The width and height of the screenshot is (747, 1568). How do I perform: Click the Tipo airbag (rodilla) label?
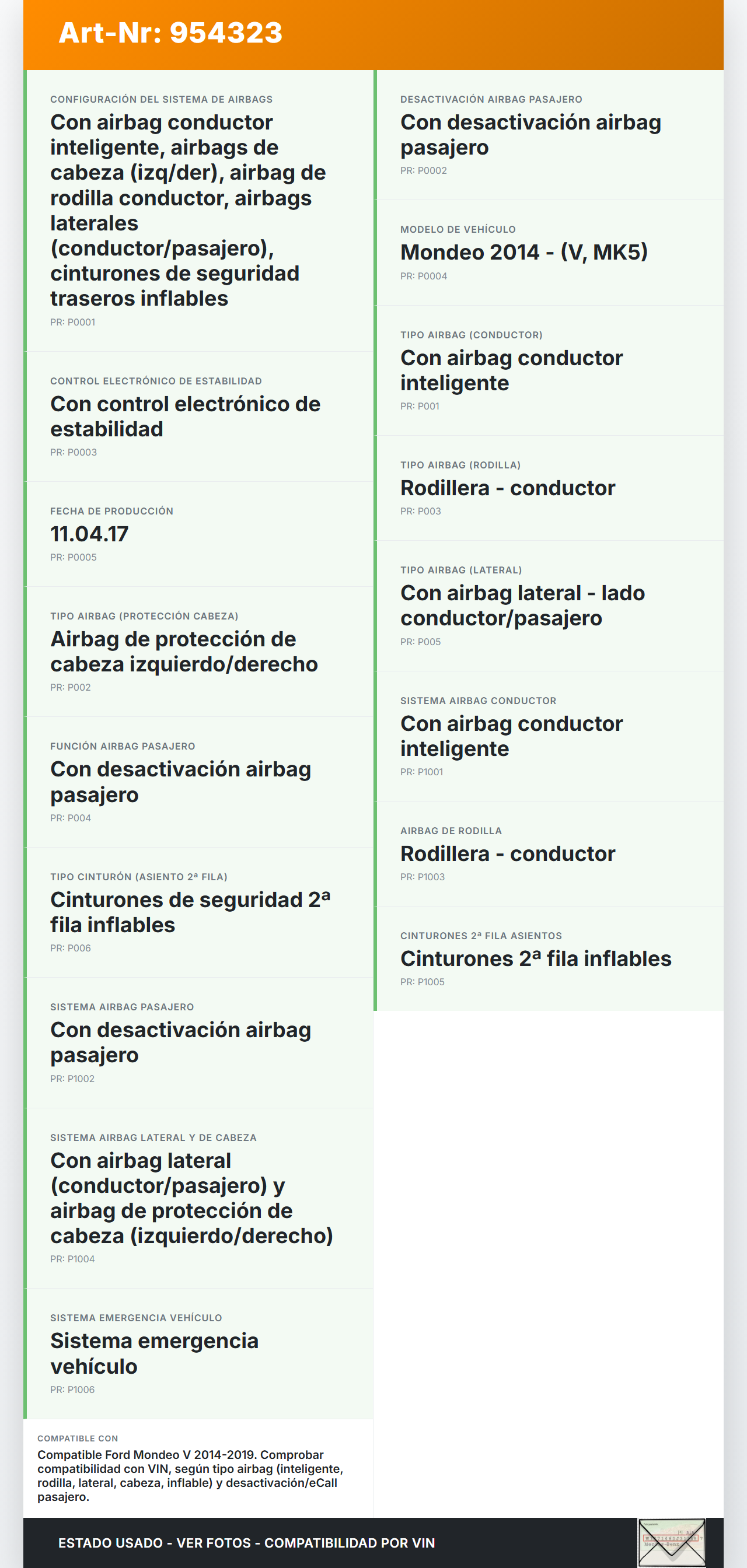[x=460, y=465]
